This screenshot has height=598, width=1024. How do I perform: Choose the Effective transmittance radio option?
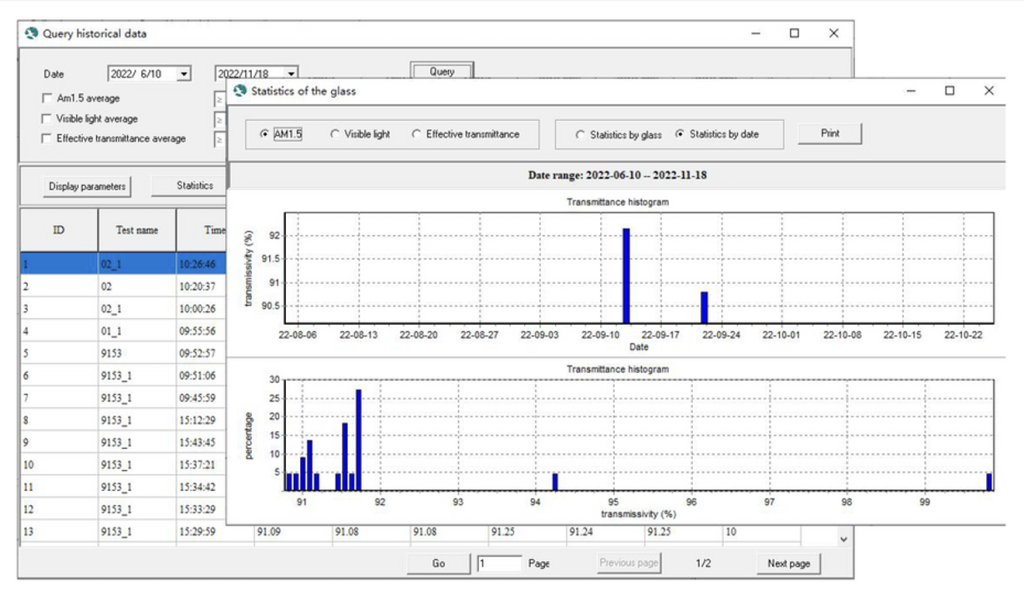point(417,134)
